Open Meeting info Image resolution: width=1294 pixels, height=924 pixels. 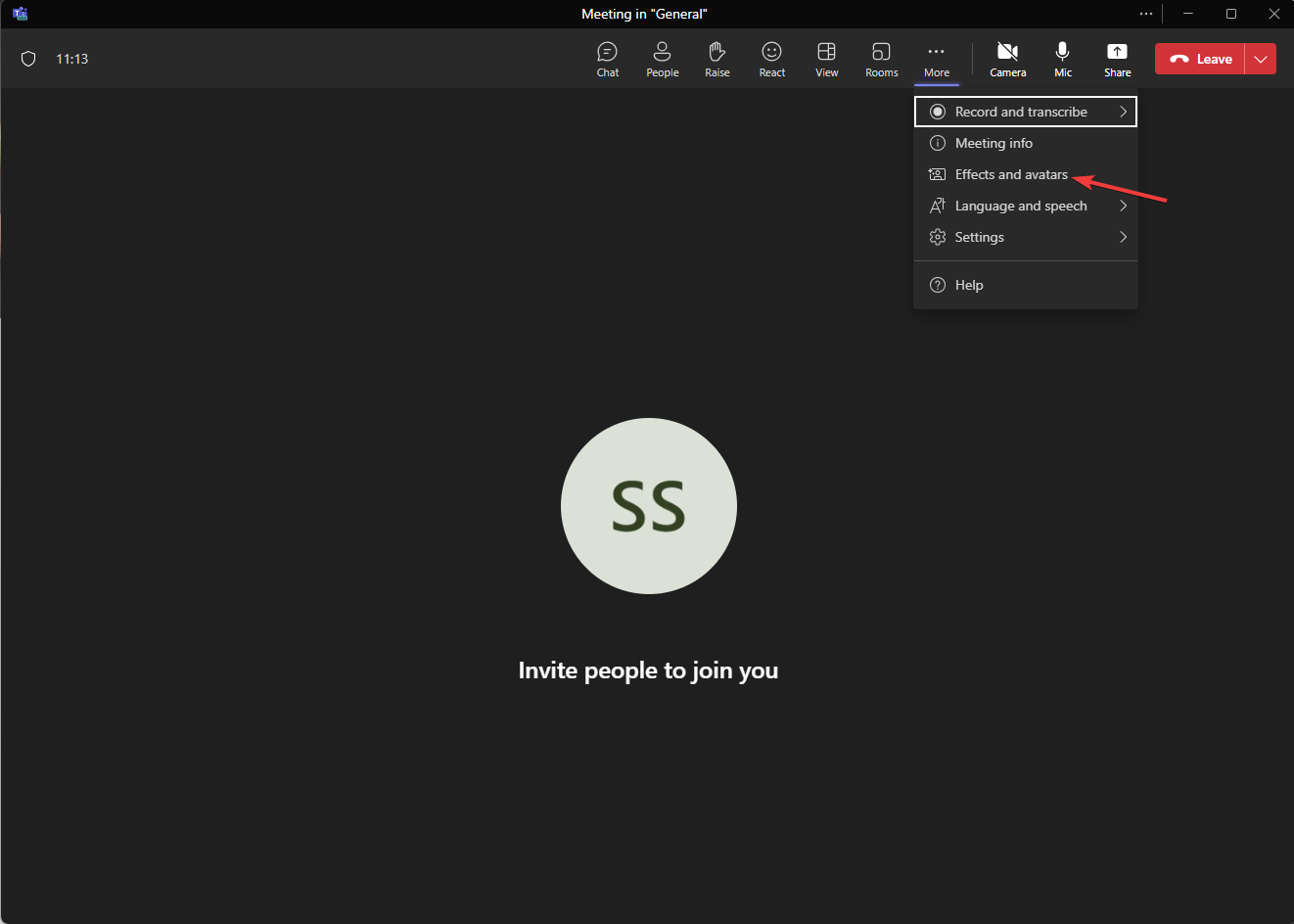coord(994,143)
